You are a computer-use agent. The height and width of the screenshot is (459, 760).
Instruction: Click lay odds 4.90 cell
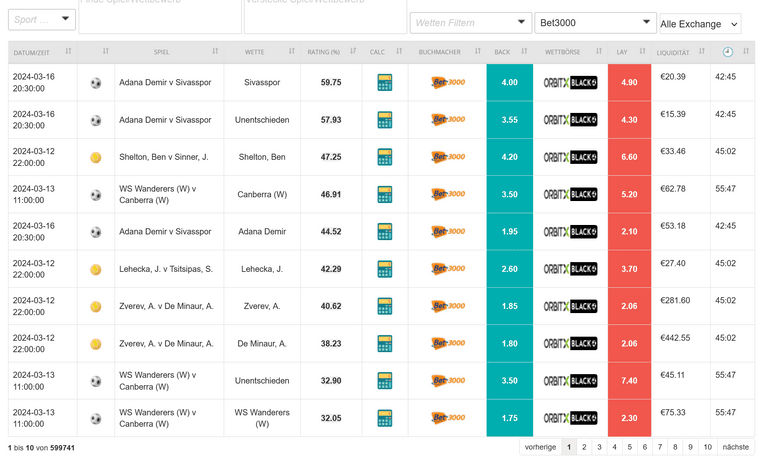(x=629, y=82)
